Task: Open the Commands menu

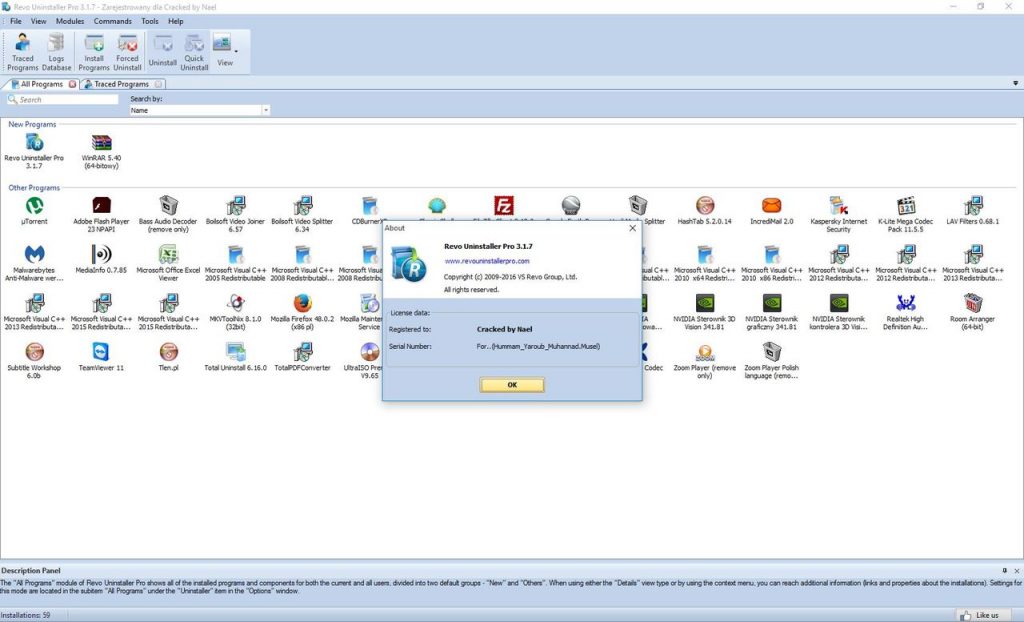Action: pyautogui.click(x=112, y=21)
